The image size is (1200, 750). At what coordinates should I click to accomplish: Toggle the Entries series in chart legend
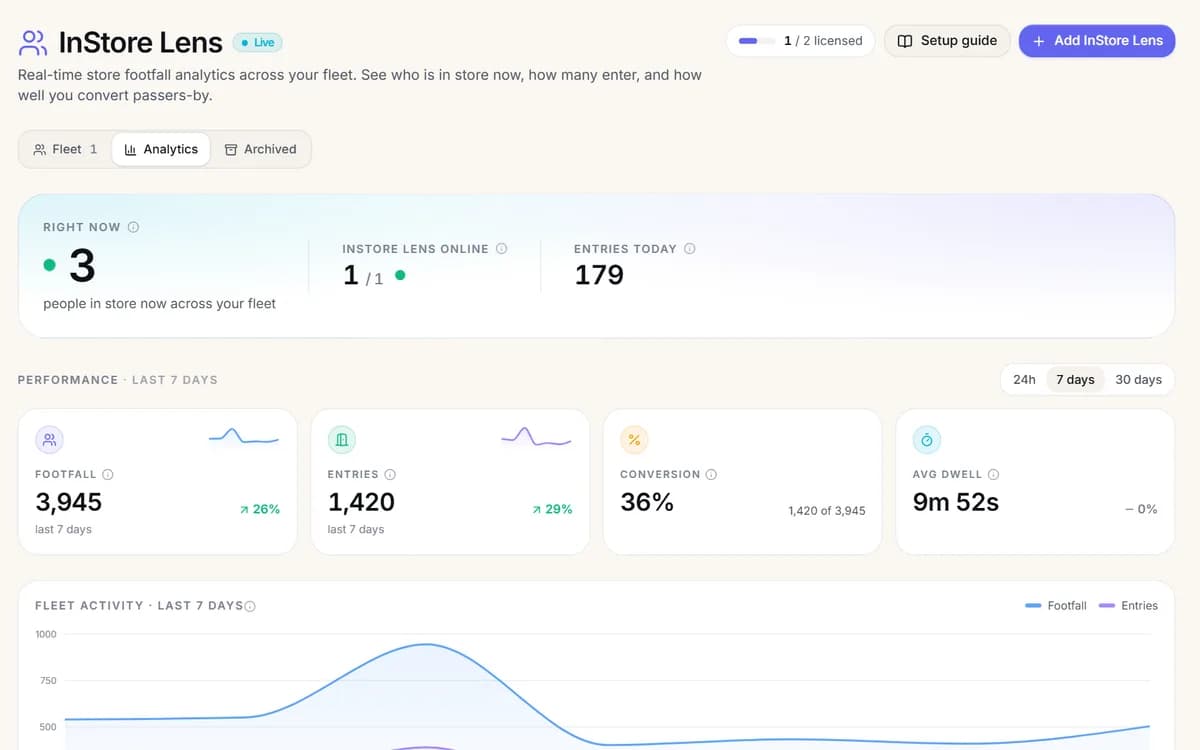1128,606
